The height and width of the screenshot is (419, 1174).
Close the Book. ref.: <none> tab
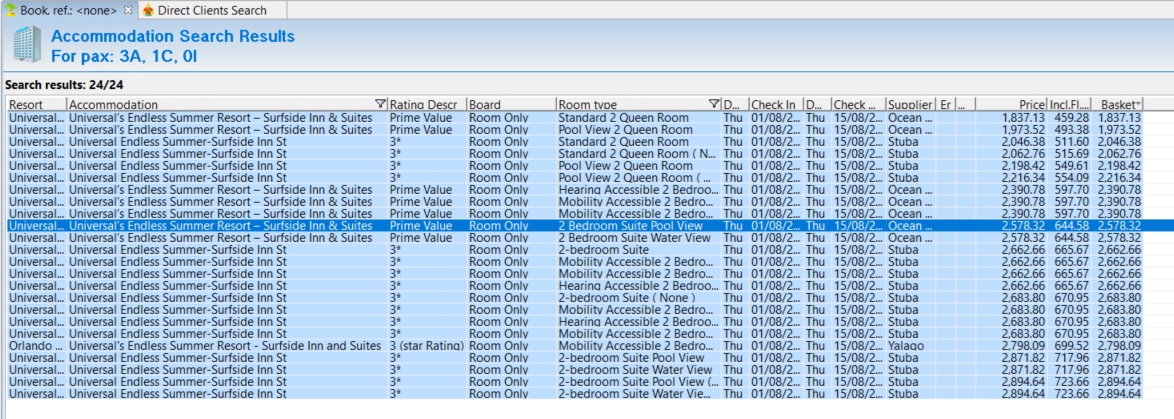coord(127,10)
